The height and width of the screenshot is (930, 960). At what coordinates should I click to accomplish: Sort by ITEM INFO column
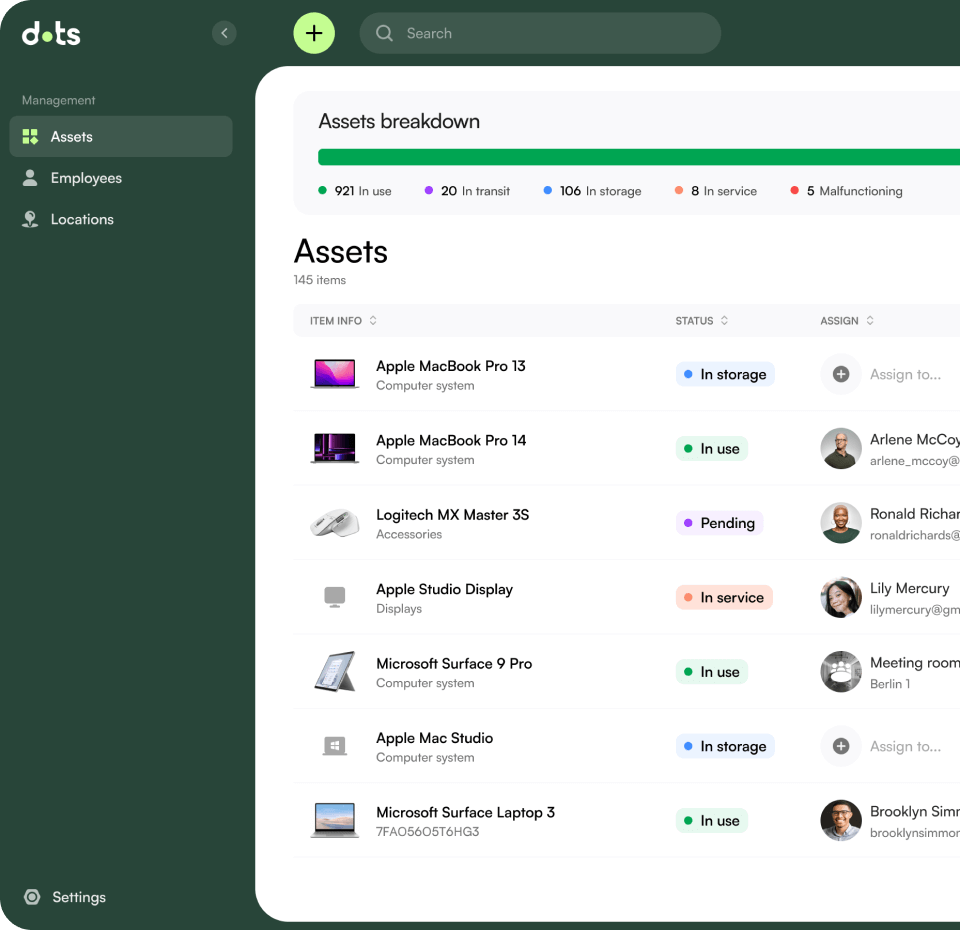click(343, 321)
